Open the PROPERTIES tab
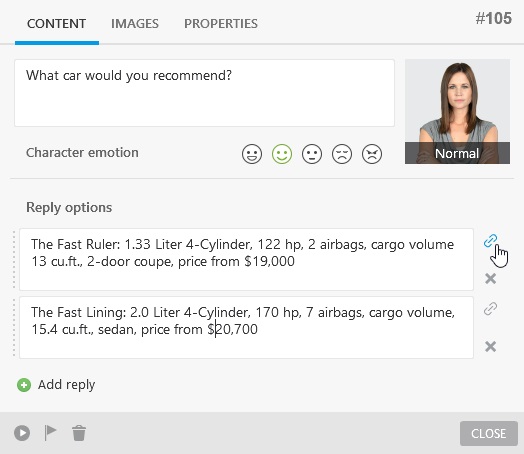The image size is (524, 454). click(x=221, y=24)
